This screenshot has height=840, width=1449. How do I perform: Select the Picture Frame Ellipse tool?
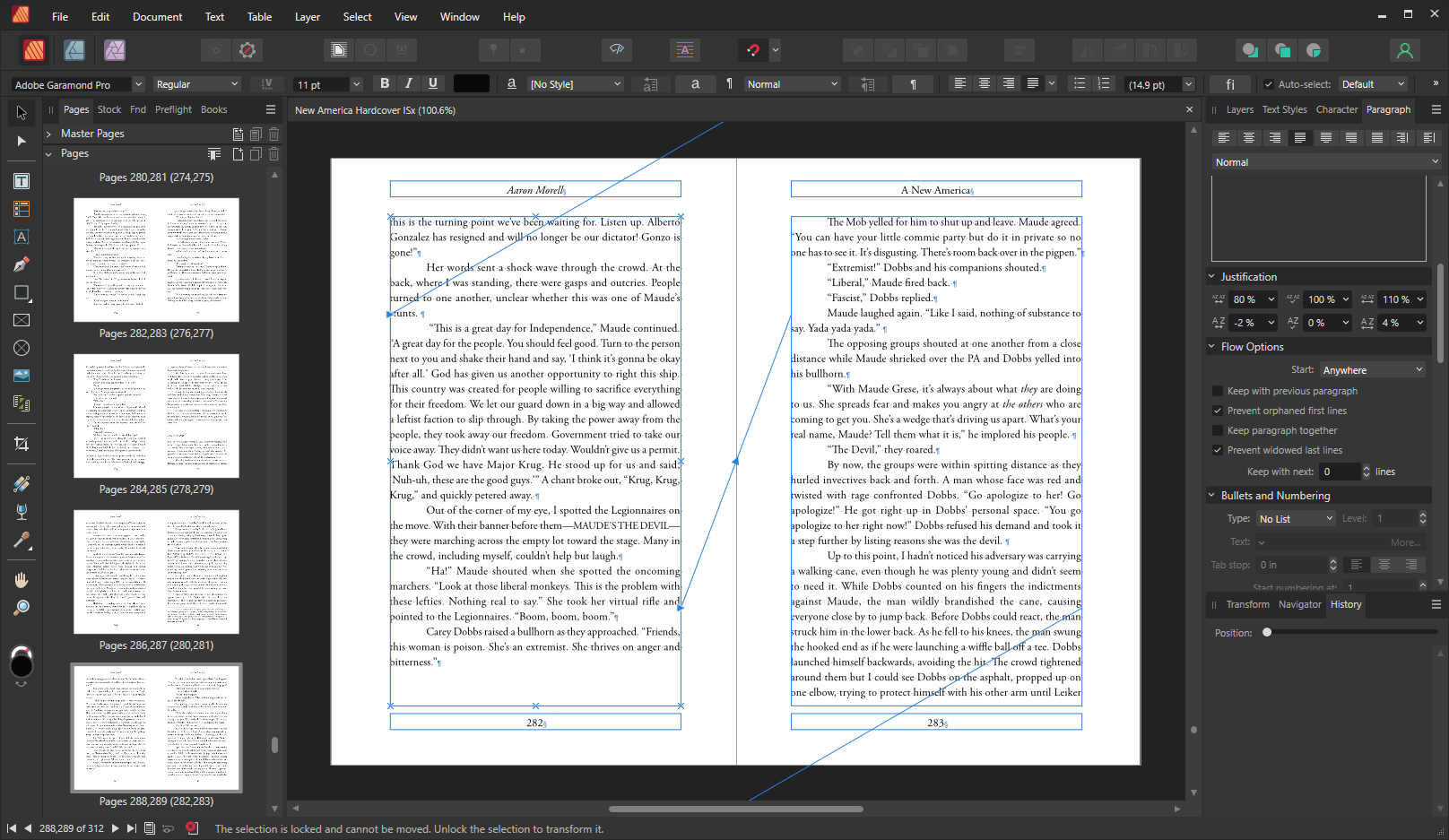click(22, 348)
